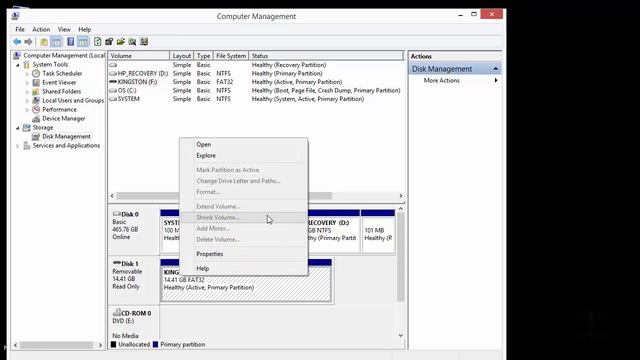Select the SYSTEM volume row
This screenshot has width=640, height=360.
[256, 99]
